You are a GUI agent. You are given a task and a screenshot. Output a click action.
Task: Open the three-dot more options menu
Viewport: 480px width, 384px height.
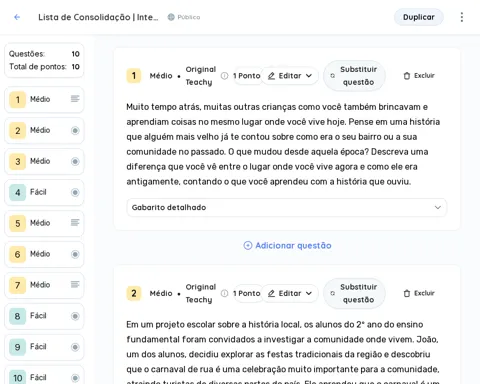pyautogui.click(x=462, y=17)
